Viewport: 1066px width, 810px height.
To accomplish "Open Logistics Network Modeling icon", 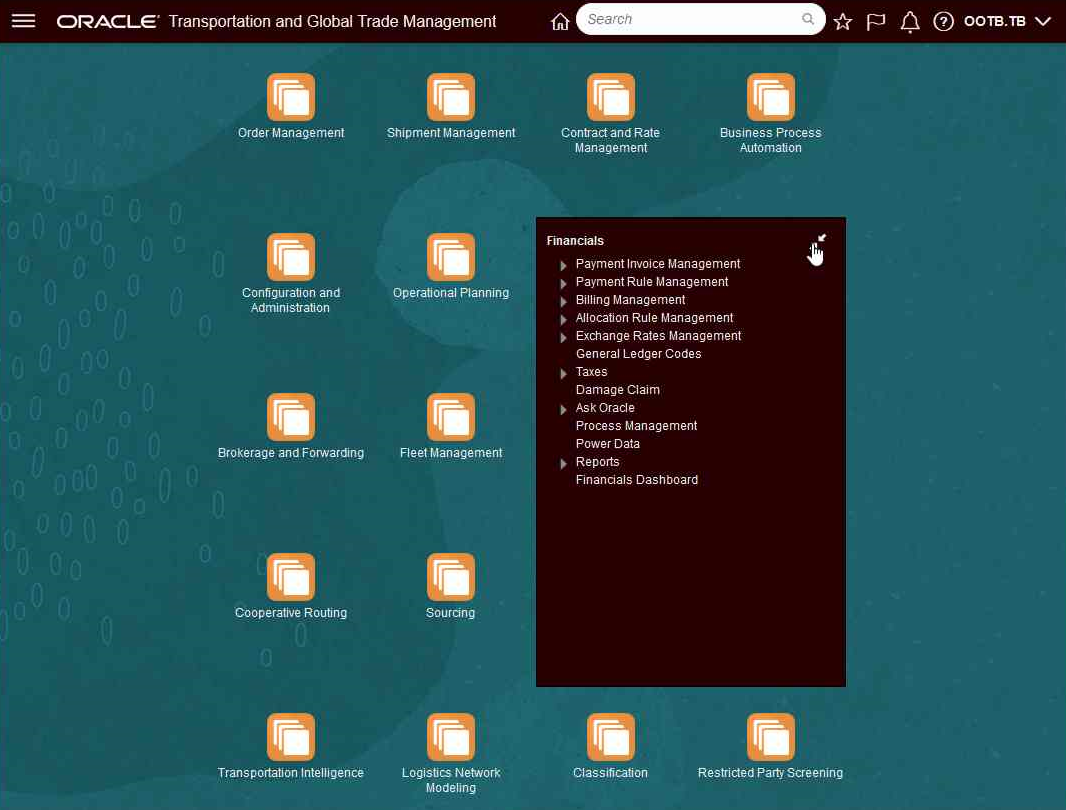I will point(451,737).
